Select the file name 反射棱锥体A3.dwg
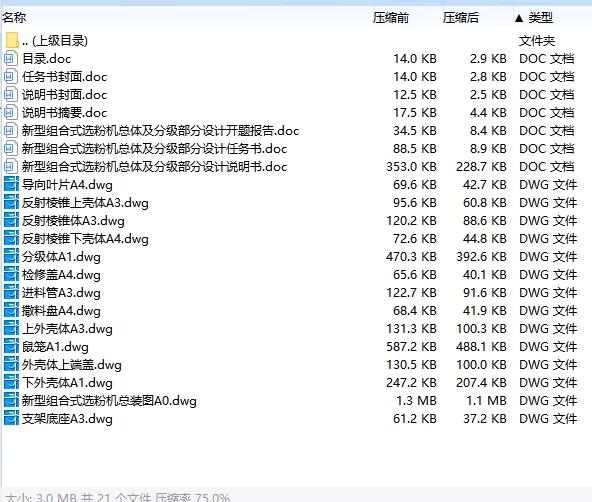This screenshot has height=502, width=592. pyautogui.click(x=73, y=220)
